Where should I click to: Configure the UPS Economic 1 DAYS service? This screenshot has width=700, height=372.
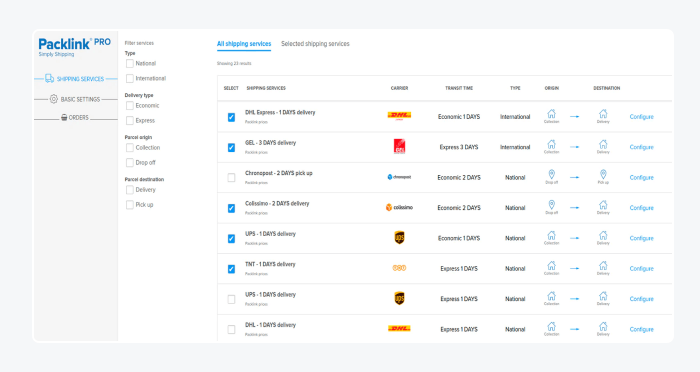tap(642, 238)
